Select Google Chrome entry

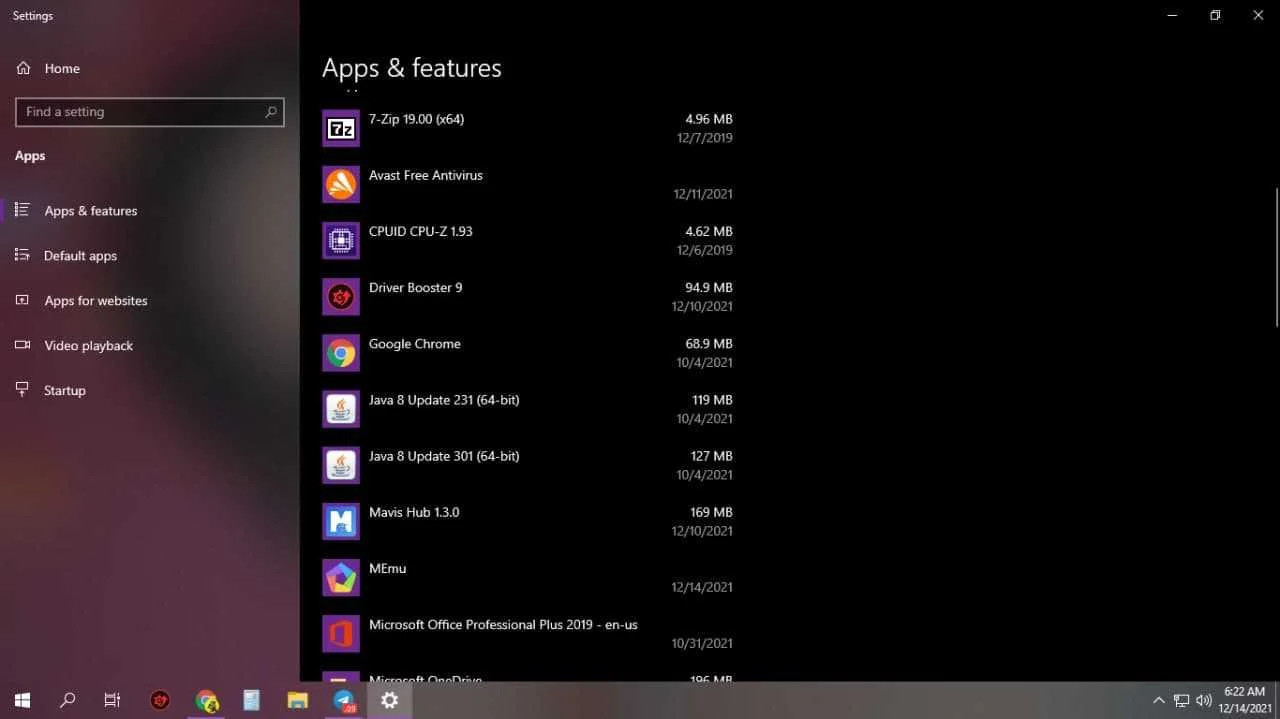(527, 352)
